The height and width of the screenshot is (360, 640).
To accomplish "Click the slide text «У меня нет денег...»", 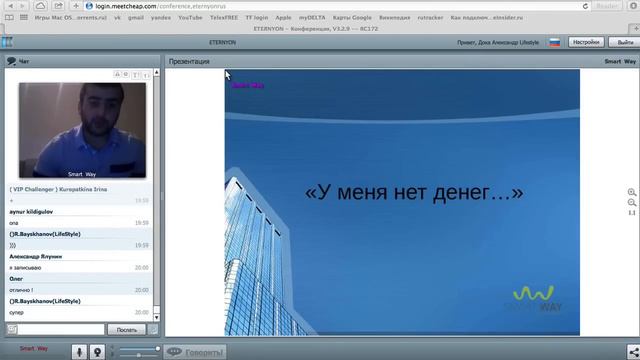I will 414,192.
